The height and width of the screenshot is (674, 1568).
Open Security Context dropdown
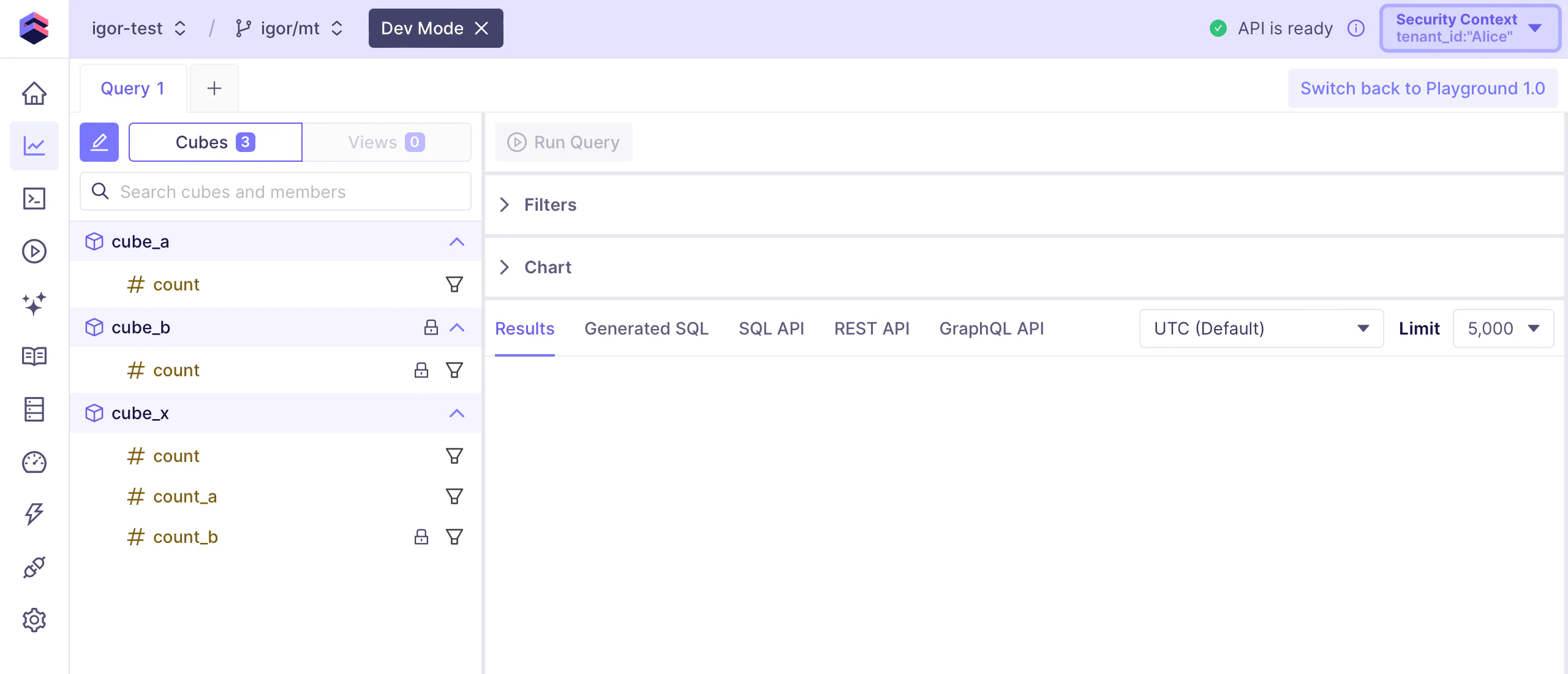[x=1469, y=28]
